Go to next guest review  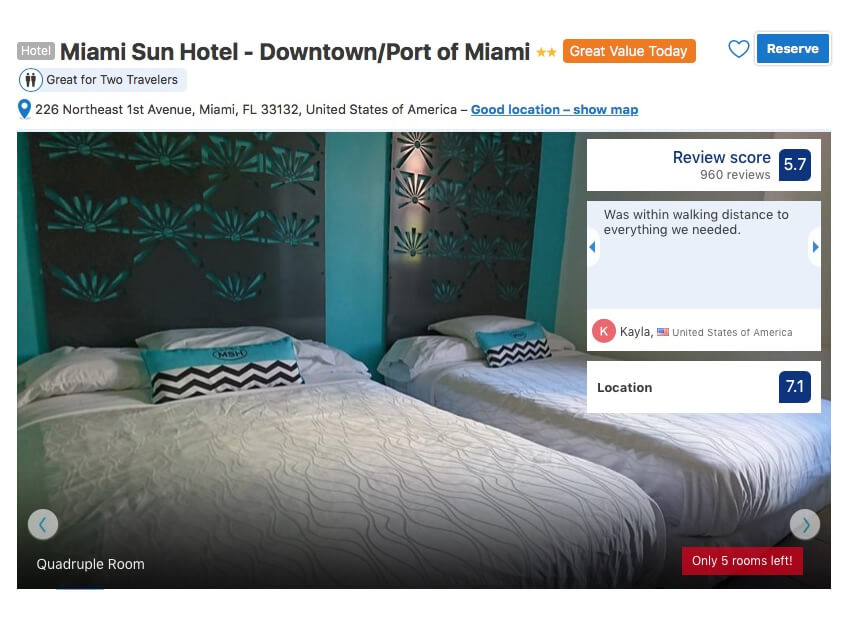(815, 247)
